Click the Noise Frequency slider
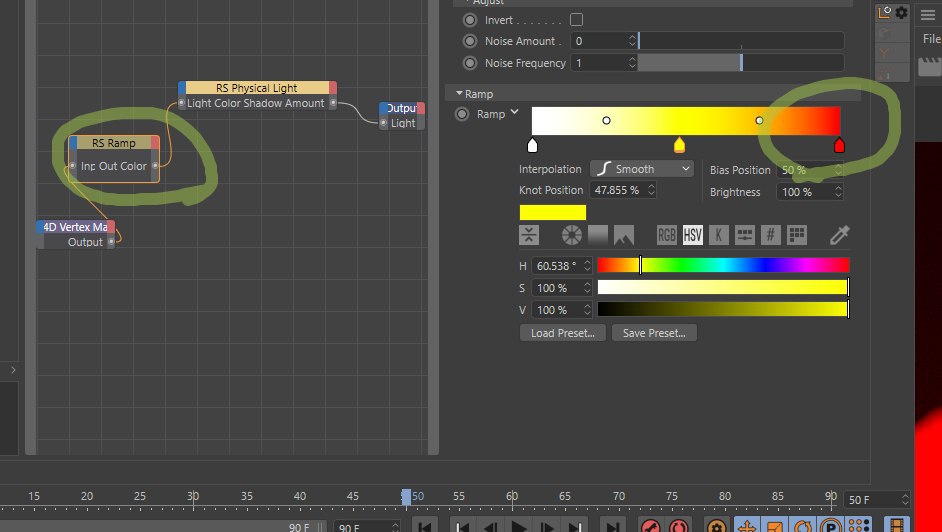 [741, 63]
